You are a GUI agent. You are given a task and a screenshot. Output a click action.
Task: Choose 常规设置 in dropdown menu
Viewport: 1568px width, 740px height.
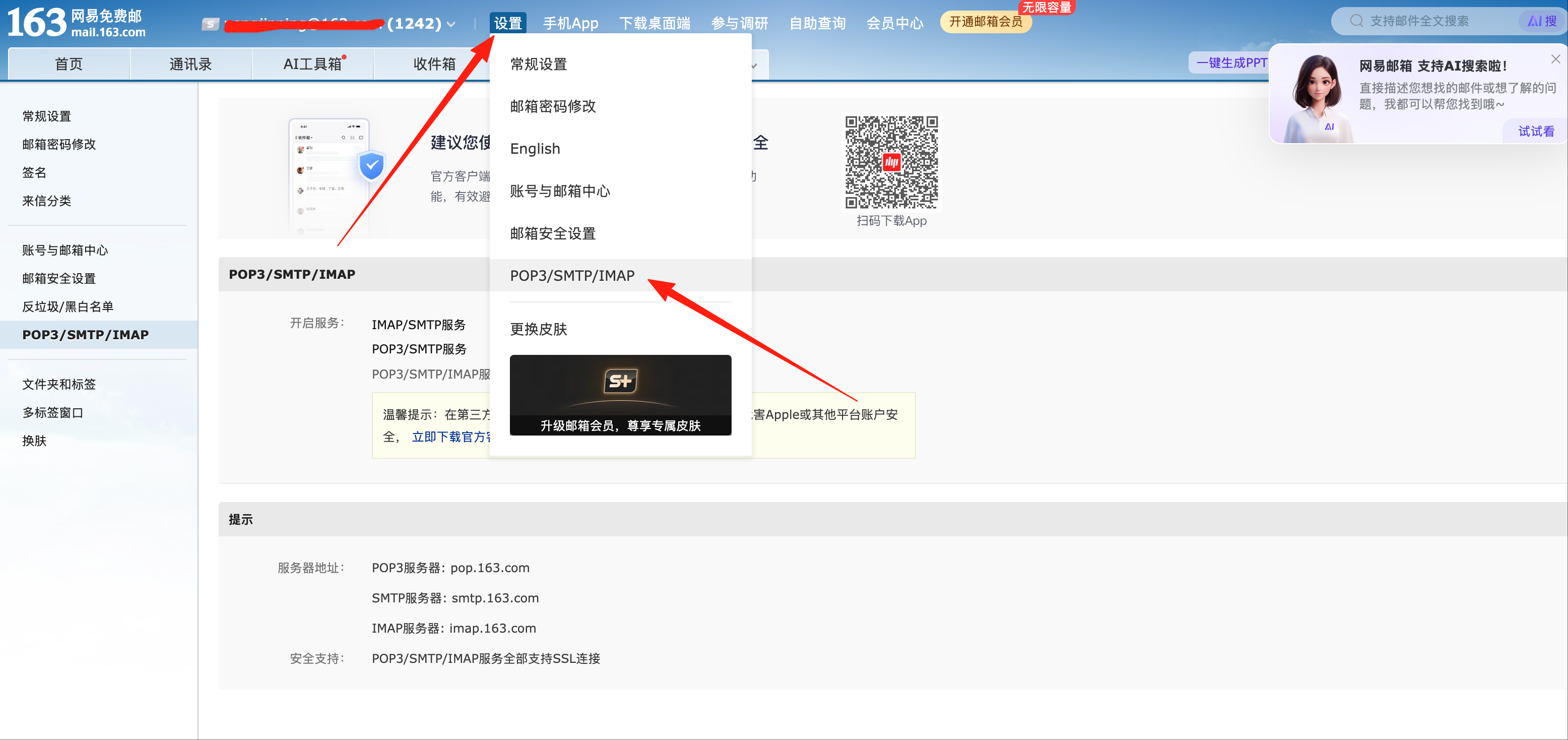coord(620,64)
